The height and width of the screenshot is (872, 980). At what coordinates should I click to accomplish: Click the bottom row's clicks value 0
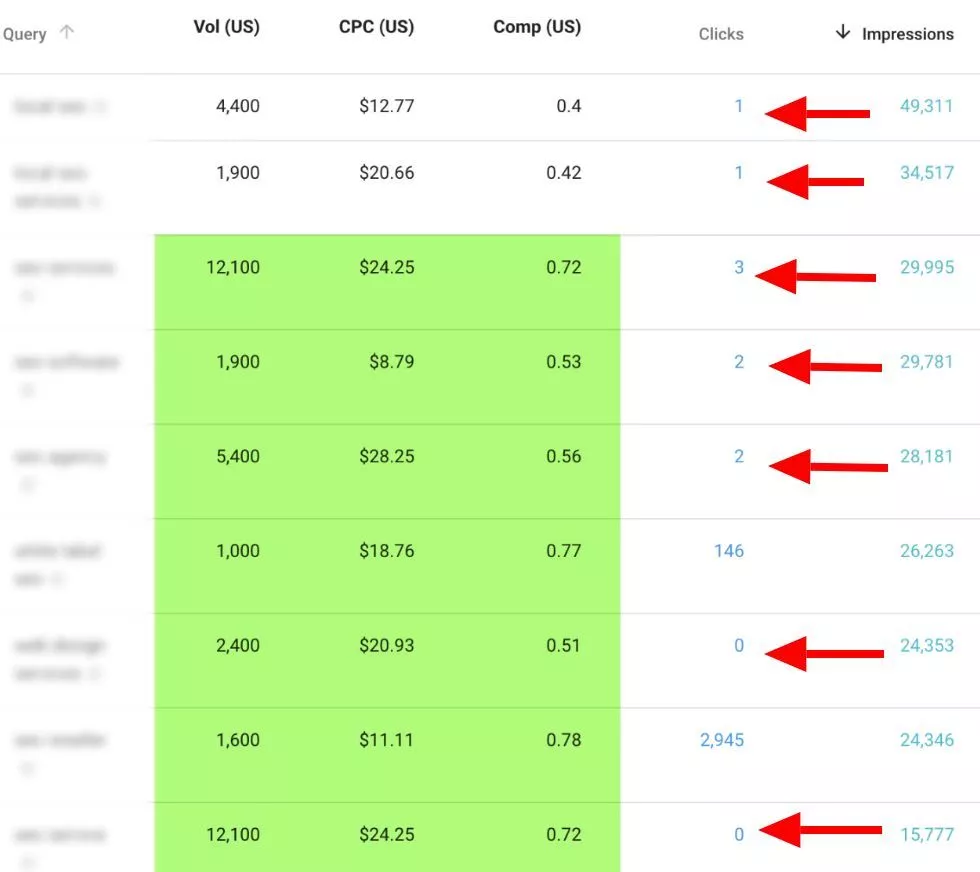point(738,835)
